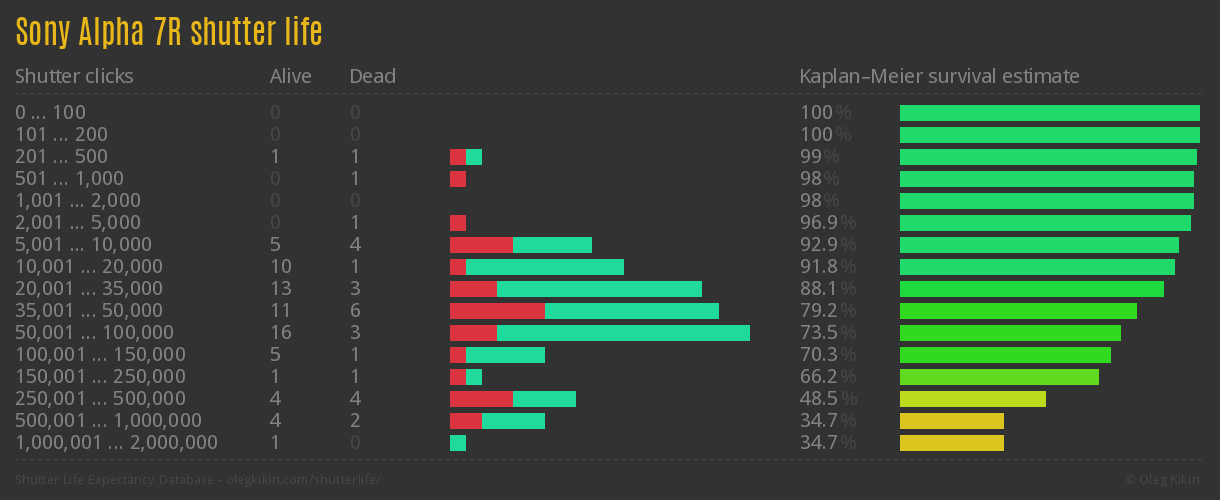Click the "Dead" column header
Screen dimensions: 1220x500
(372, 76)
